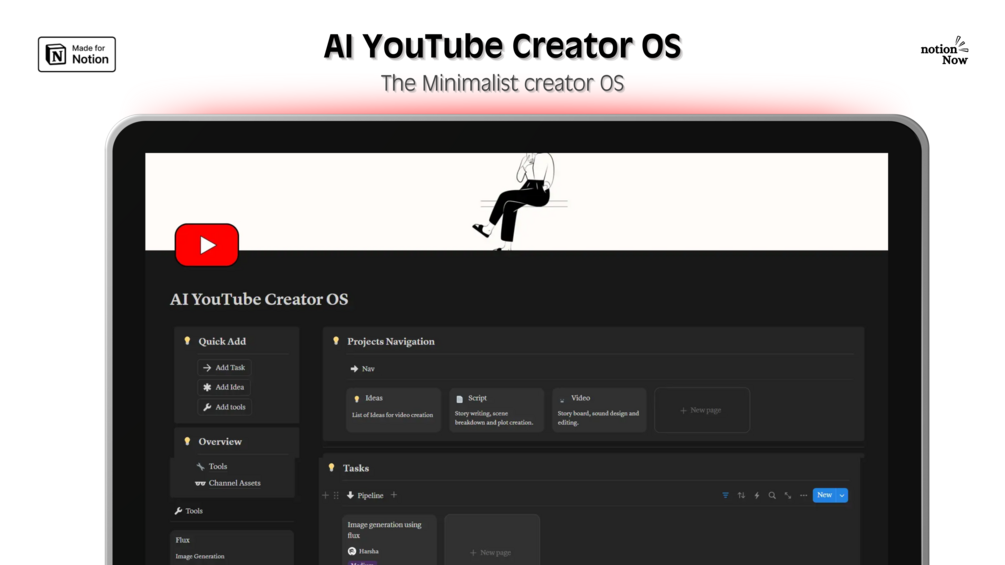Click 'The Minimalist creator OS' subtitle
Screen dimensions: 1005x565
tap(502, 83)
